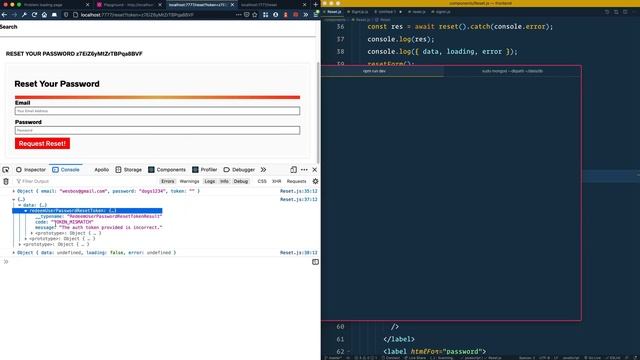Open the console settings gear
This screenshot has width=640, height=360.
(x=315, y=181)
